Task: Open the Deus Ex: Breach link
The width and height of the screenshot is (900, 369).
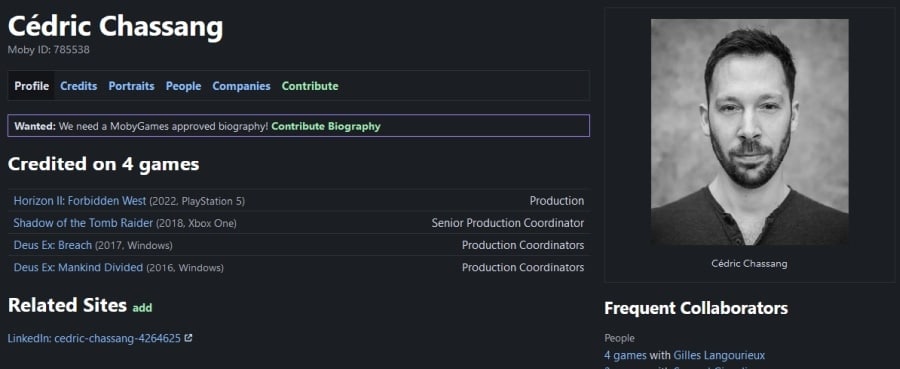Action: tap(53, 245)
